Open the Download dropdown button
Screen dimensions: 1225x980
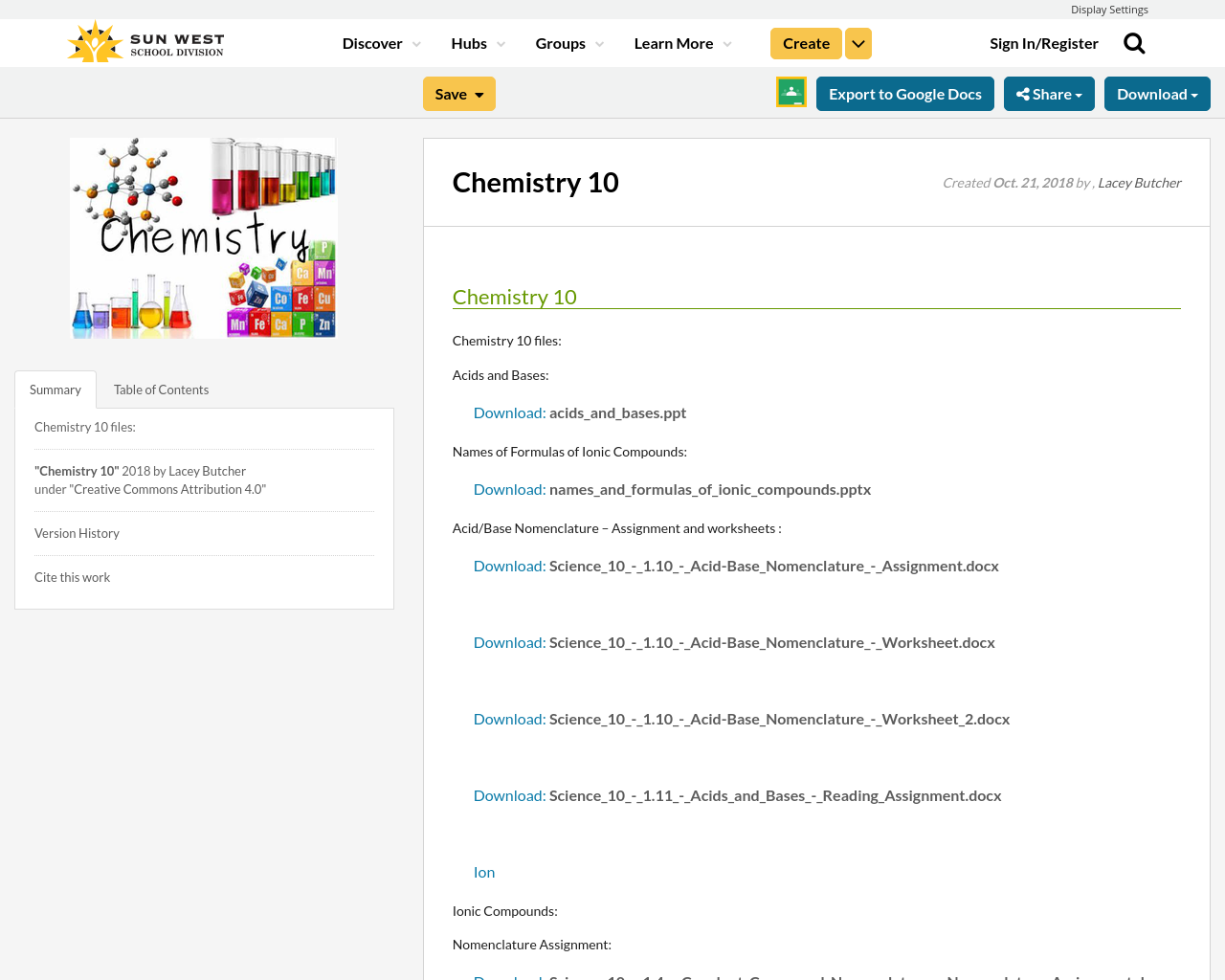[1156, 94]
